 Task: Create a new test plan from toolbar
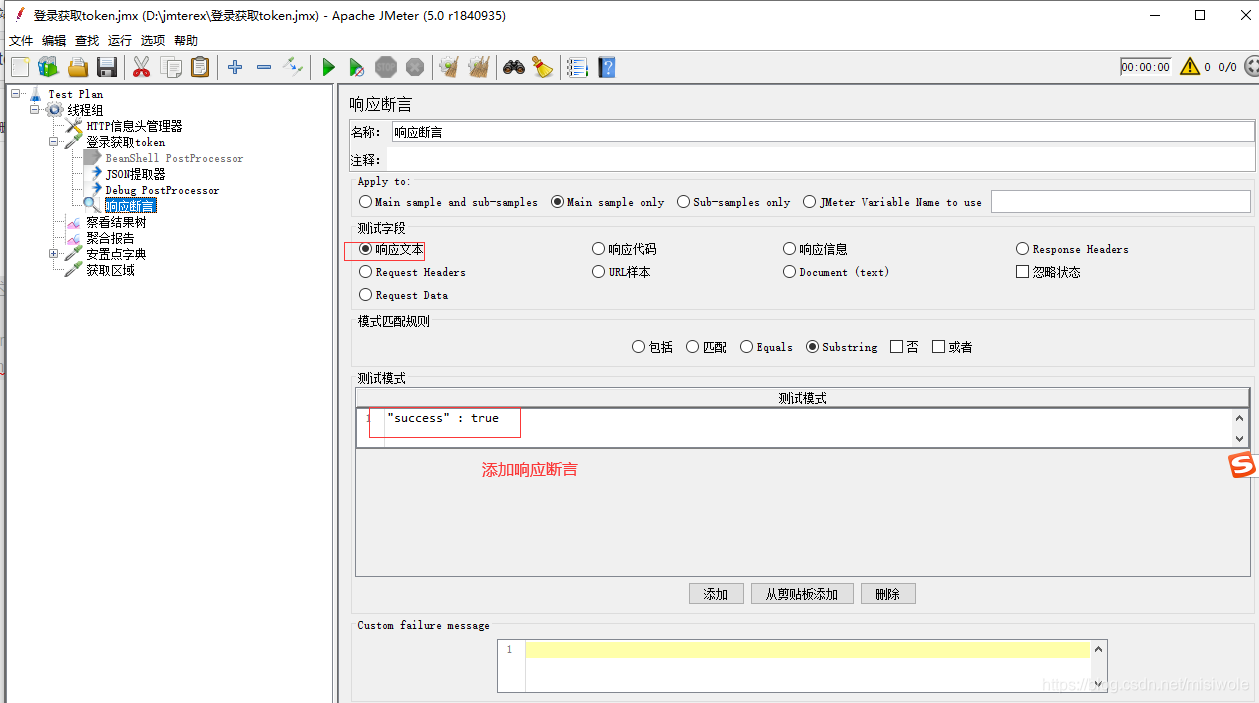click(x=19, y=67)
